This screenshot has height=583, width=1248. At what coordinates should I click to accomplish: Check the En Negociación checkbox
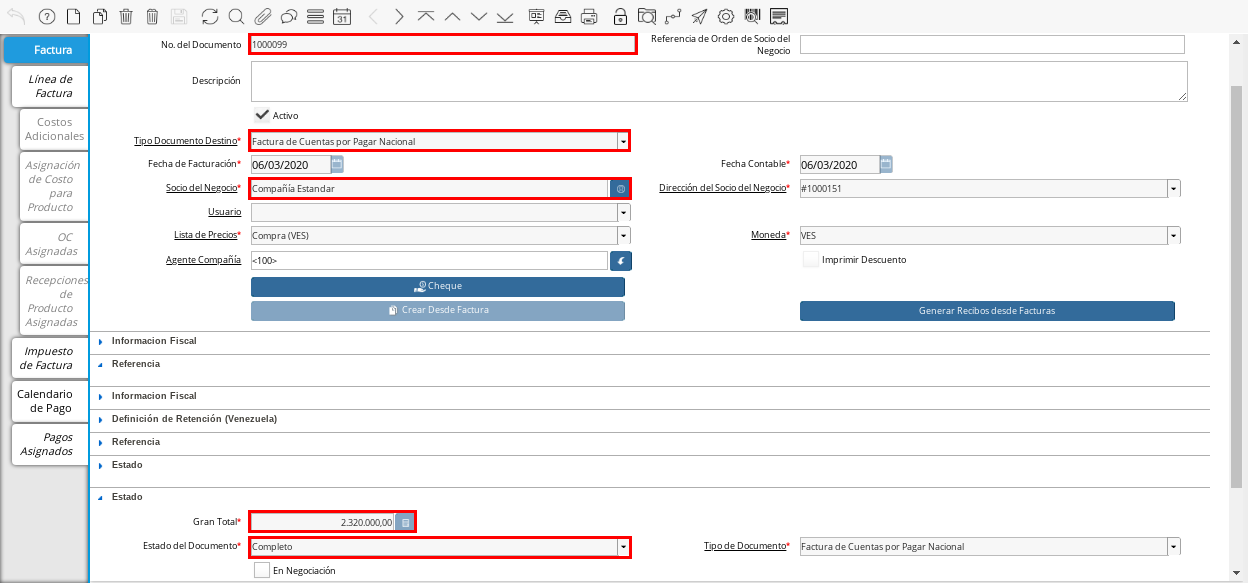pos(262,570)
